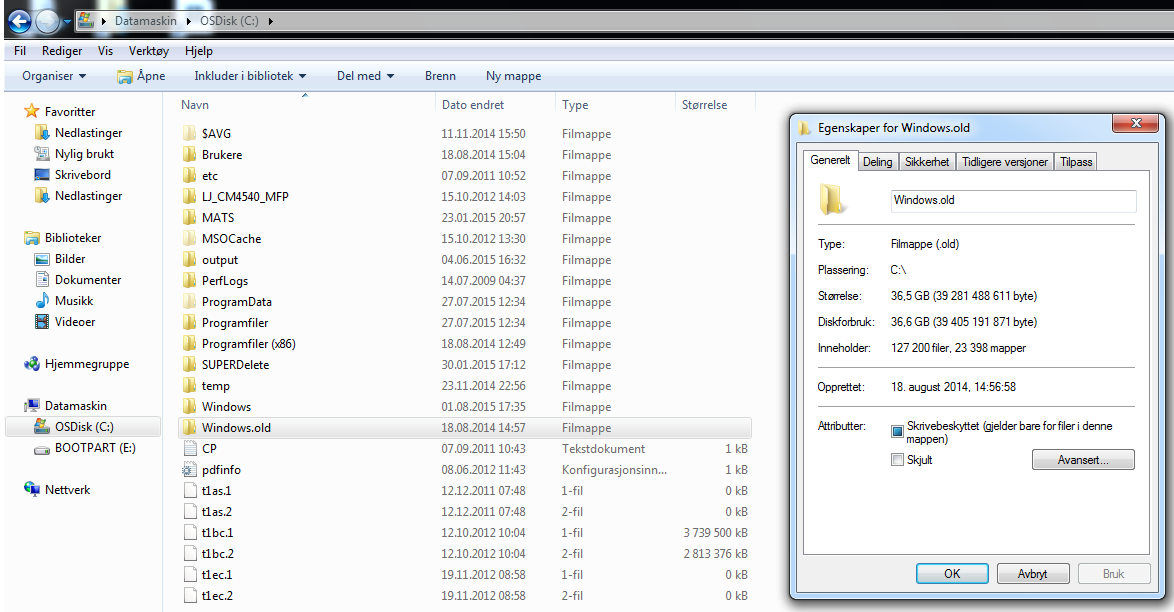This screenshot has height=612, width=1174.
Task: Click the Favoritter star icon
Action: click(31, 111)
